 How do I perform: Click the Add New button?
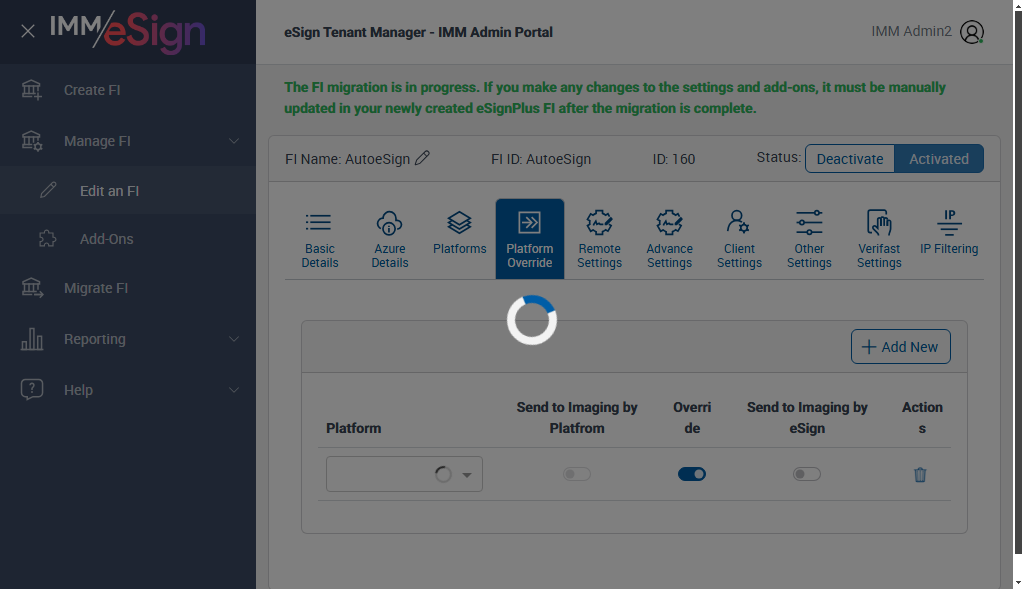(901, 347)
